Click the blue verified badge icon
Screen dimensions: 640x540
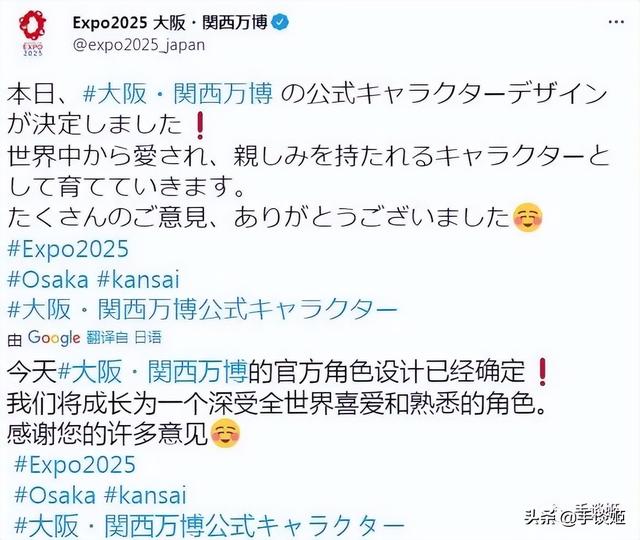click(x=280, y=22)
